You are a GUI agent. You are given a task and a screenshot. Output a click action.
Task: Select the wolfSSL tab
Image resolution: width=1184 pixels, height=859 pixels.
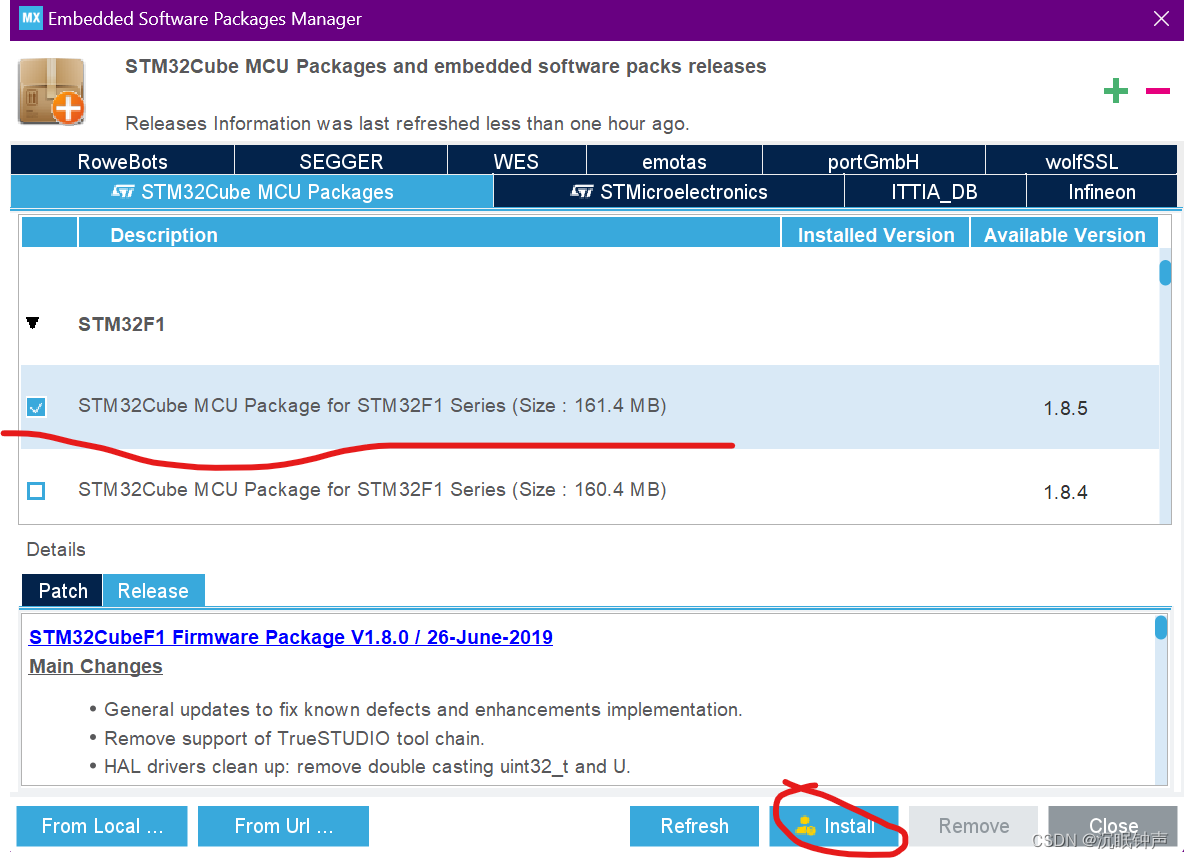pos(1081,161)
